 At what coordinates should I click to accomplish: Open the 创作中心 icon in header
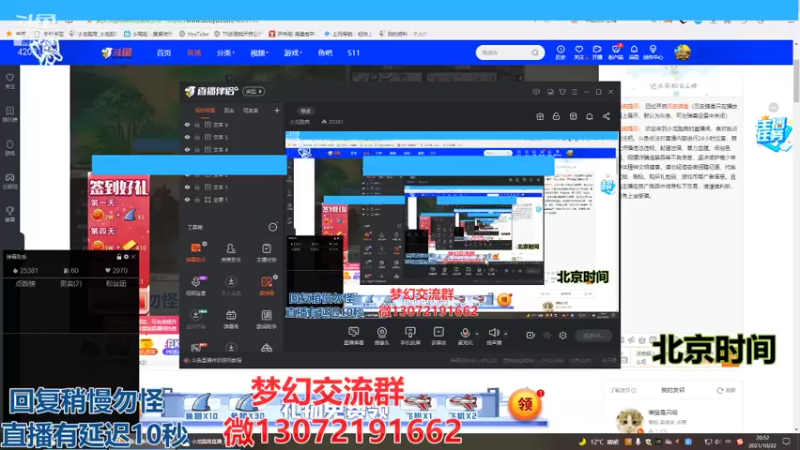653,52
